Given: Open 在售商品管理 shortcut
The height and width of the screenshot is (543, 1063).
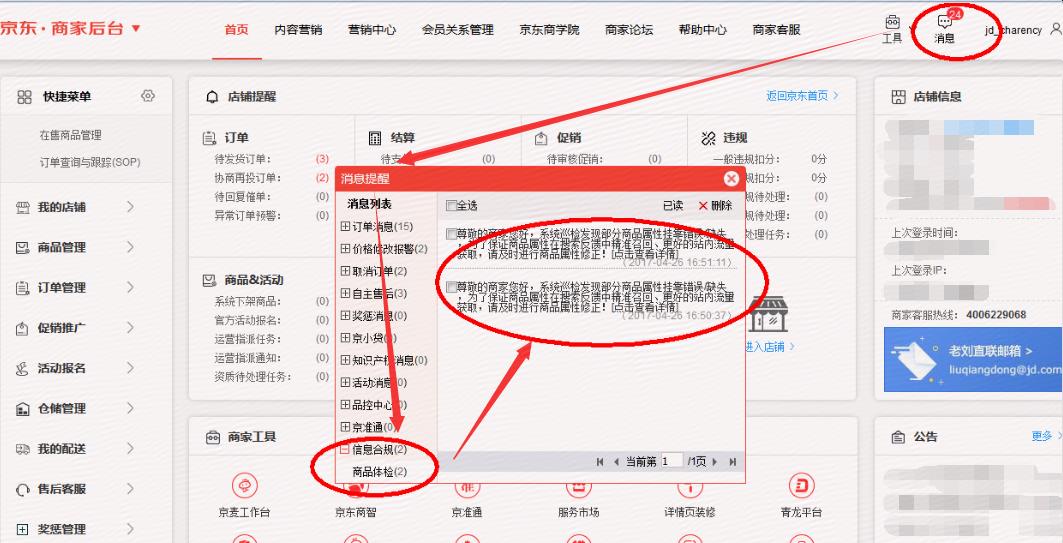Looking at the screenshot, I should click(71, 136).
